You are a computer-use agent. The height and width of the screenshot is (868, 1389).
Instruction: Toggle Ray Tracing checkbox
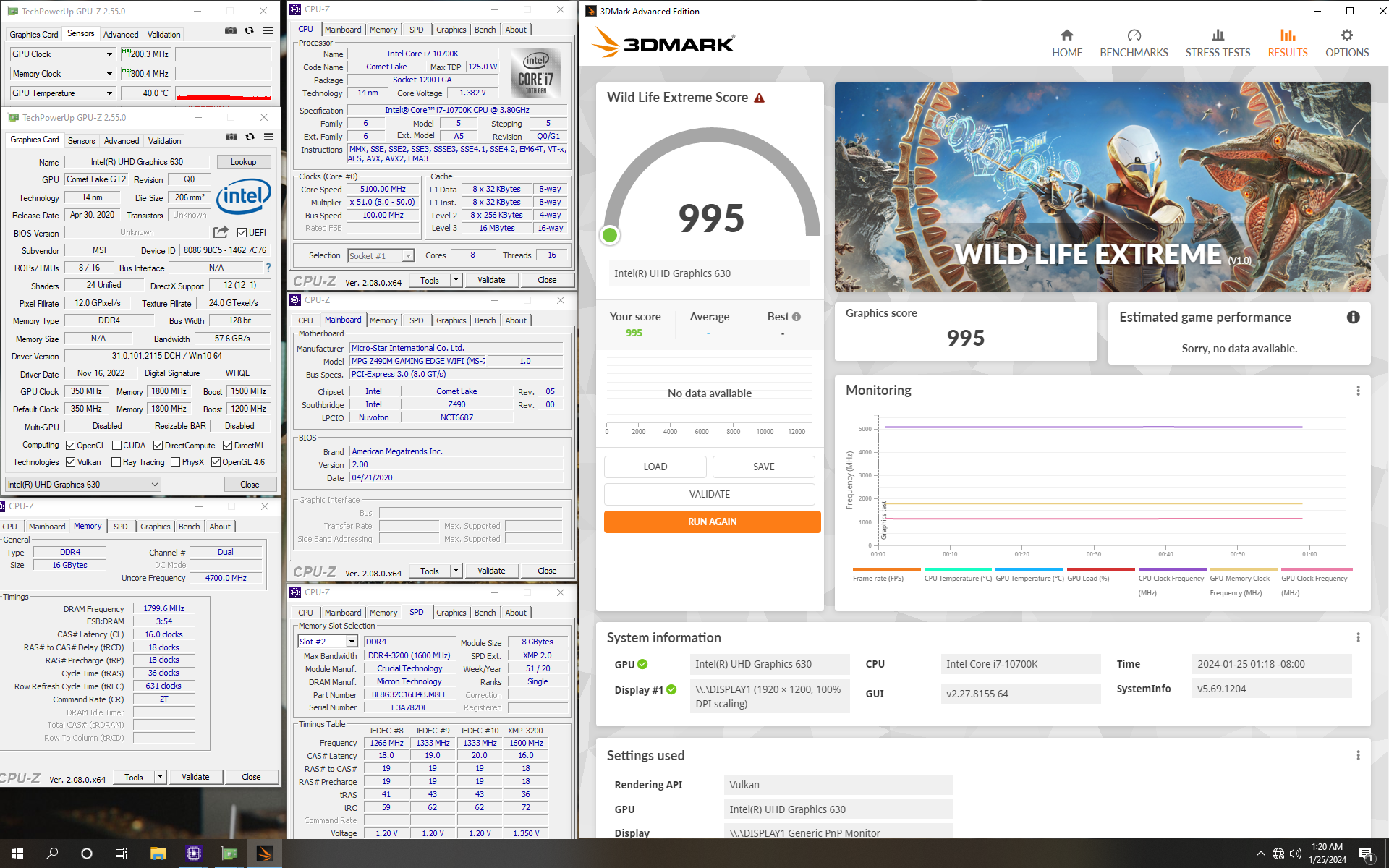[x=116, y=462]
